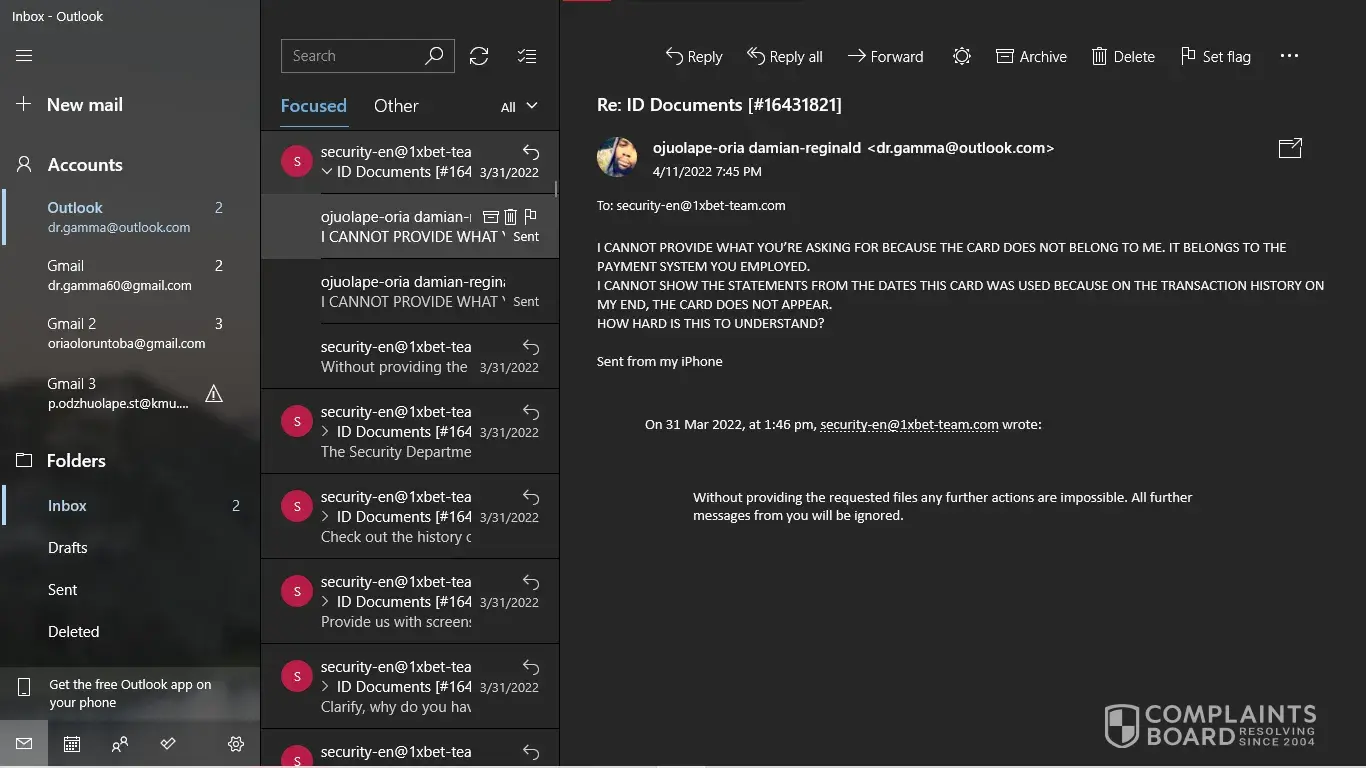Open the People contacts icon

(x=120, y=744)
